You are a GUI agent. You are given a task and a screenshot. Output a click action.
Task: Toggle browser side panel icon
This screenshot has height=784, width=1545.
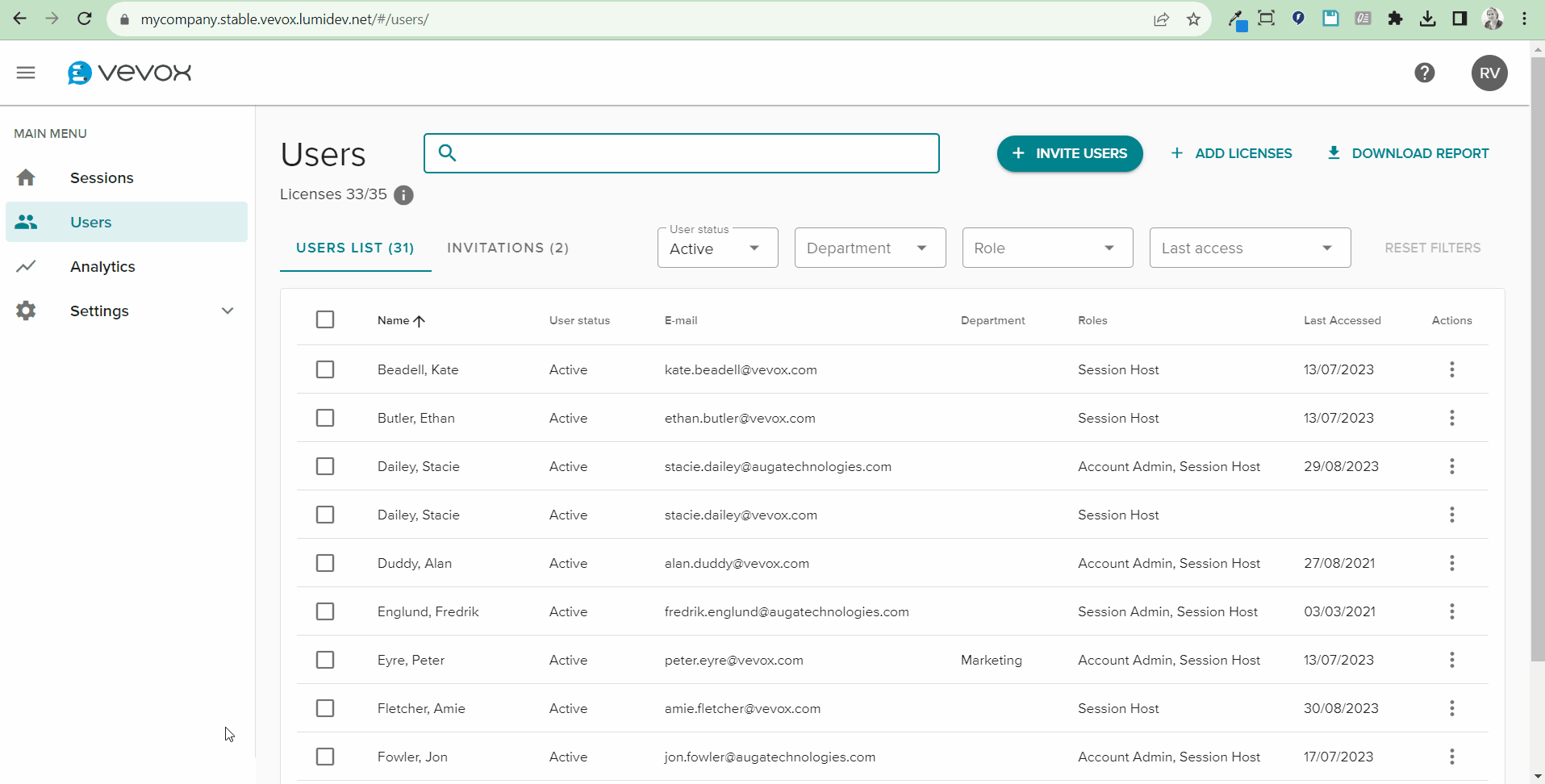pyautogui.click(x=1459, y=19)
